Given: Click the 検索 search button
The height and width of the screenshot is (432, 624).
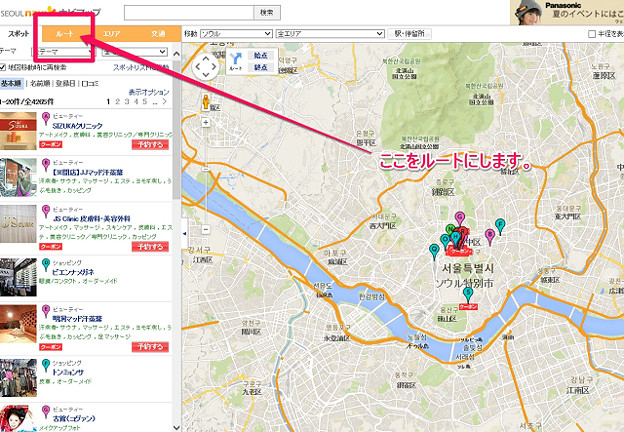Looking at the screenshot, I should pyautogui.click(x=267, y=13).
